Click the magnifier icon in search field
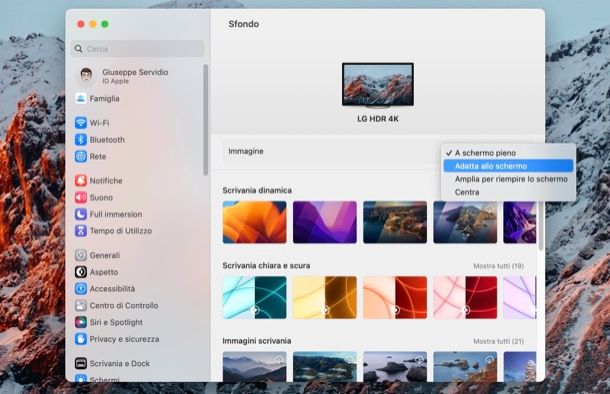 (79, 49)
